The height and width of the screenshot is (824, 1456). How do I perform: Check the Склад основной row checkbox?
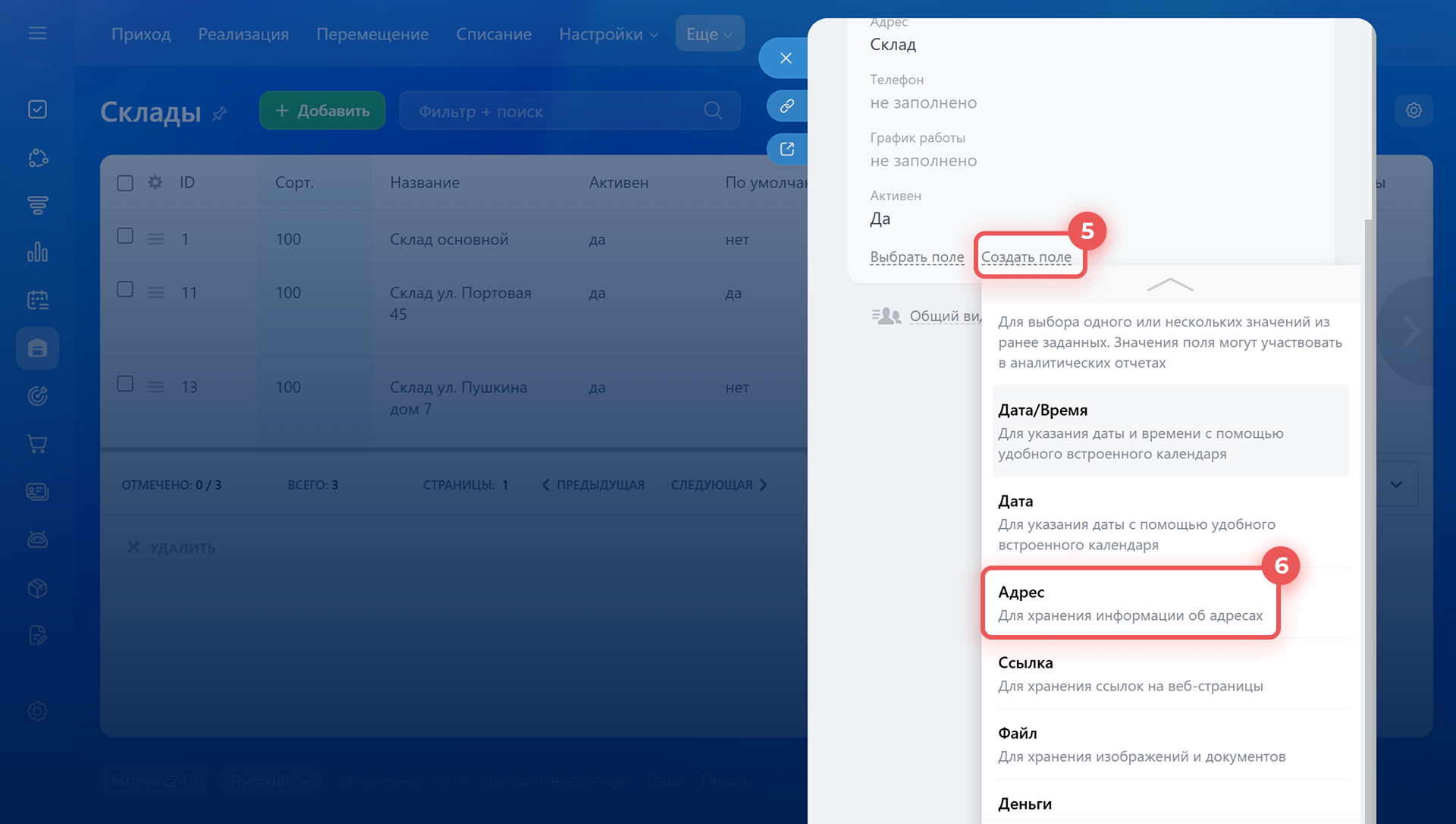coord(125,236)
